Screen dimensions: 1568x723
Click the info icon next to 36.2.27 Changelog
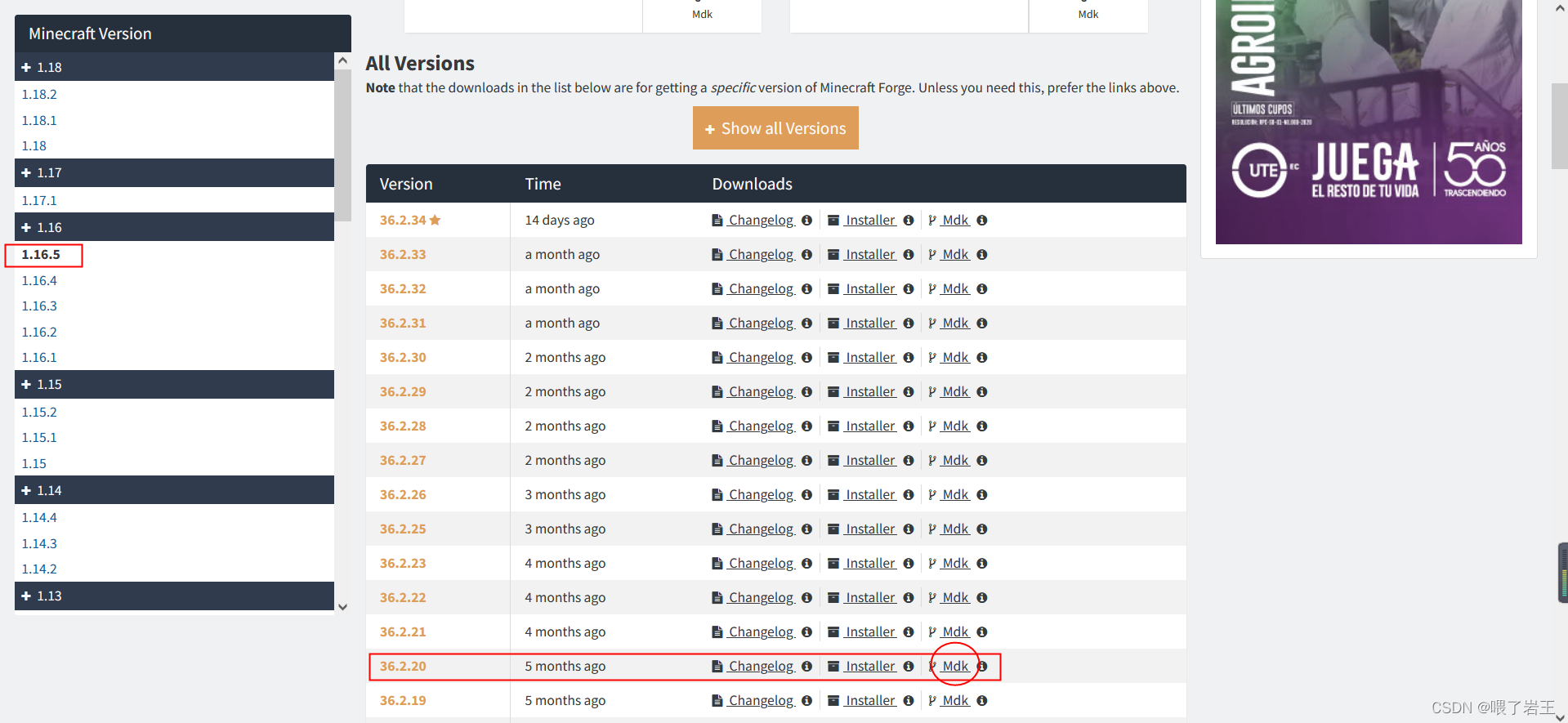point(806,461)
